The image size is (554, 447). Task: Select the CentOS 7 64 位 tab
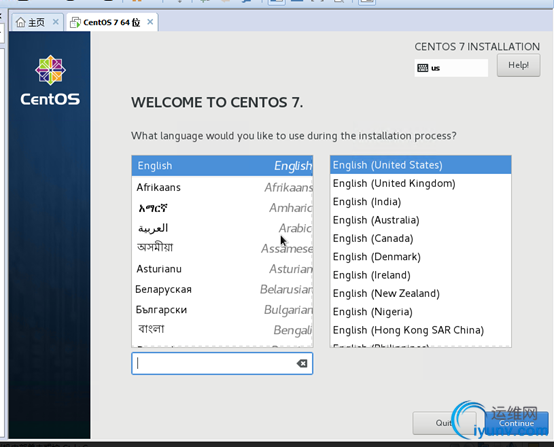tap(112, 22)
